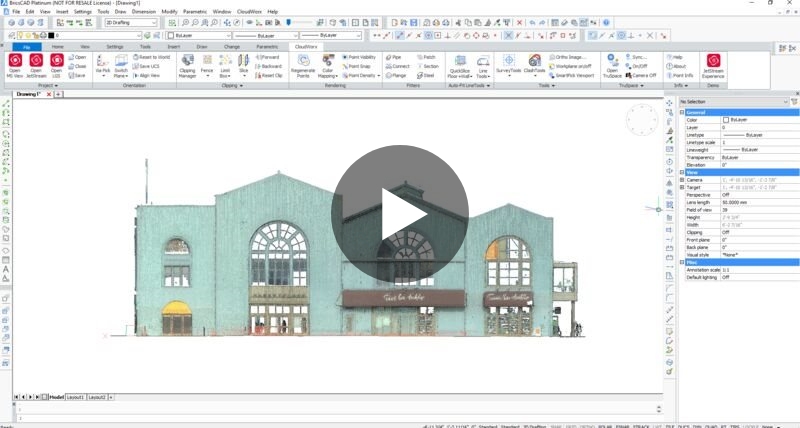The image size is (800, 428).
Task: Open the No Selection dropdown in Properties
Action: coord(733,102)
